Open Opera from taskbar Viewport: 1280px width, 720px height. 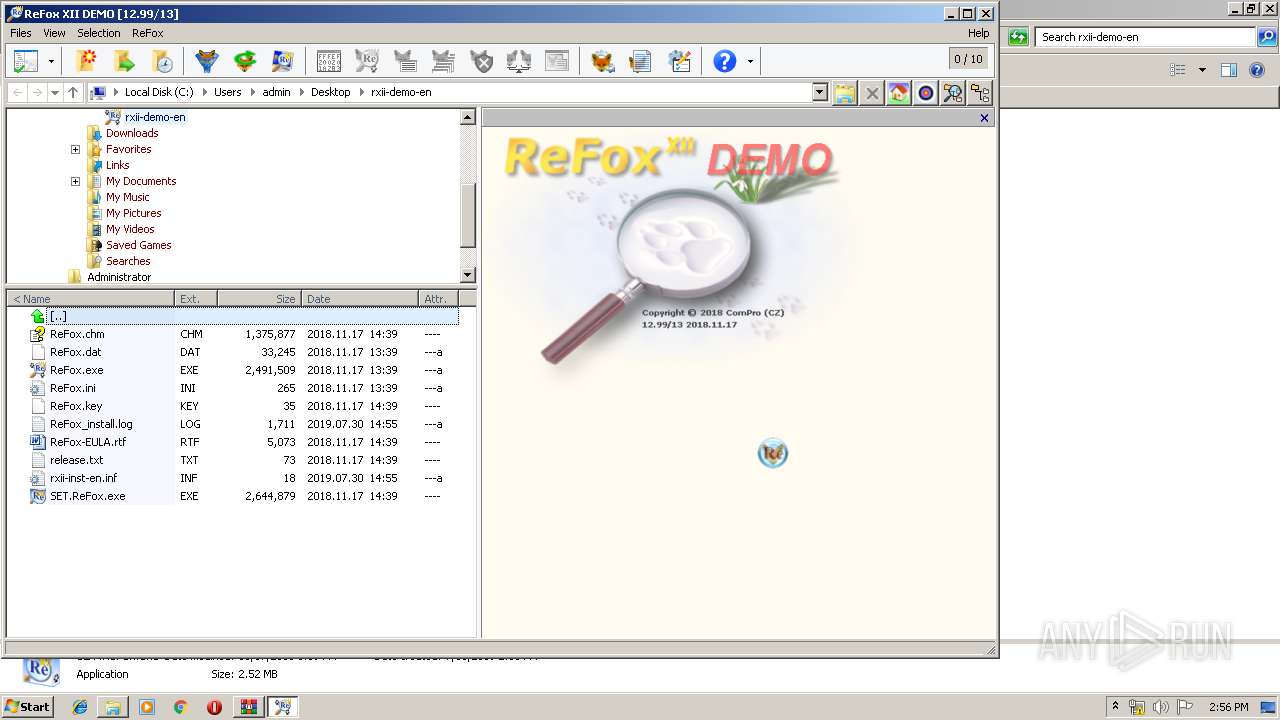(x=214, y=707)
